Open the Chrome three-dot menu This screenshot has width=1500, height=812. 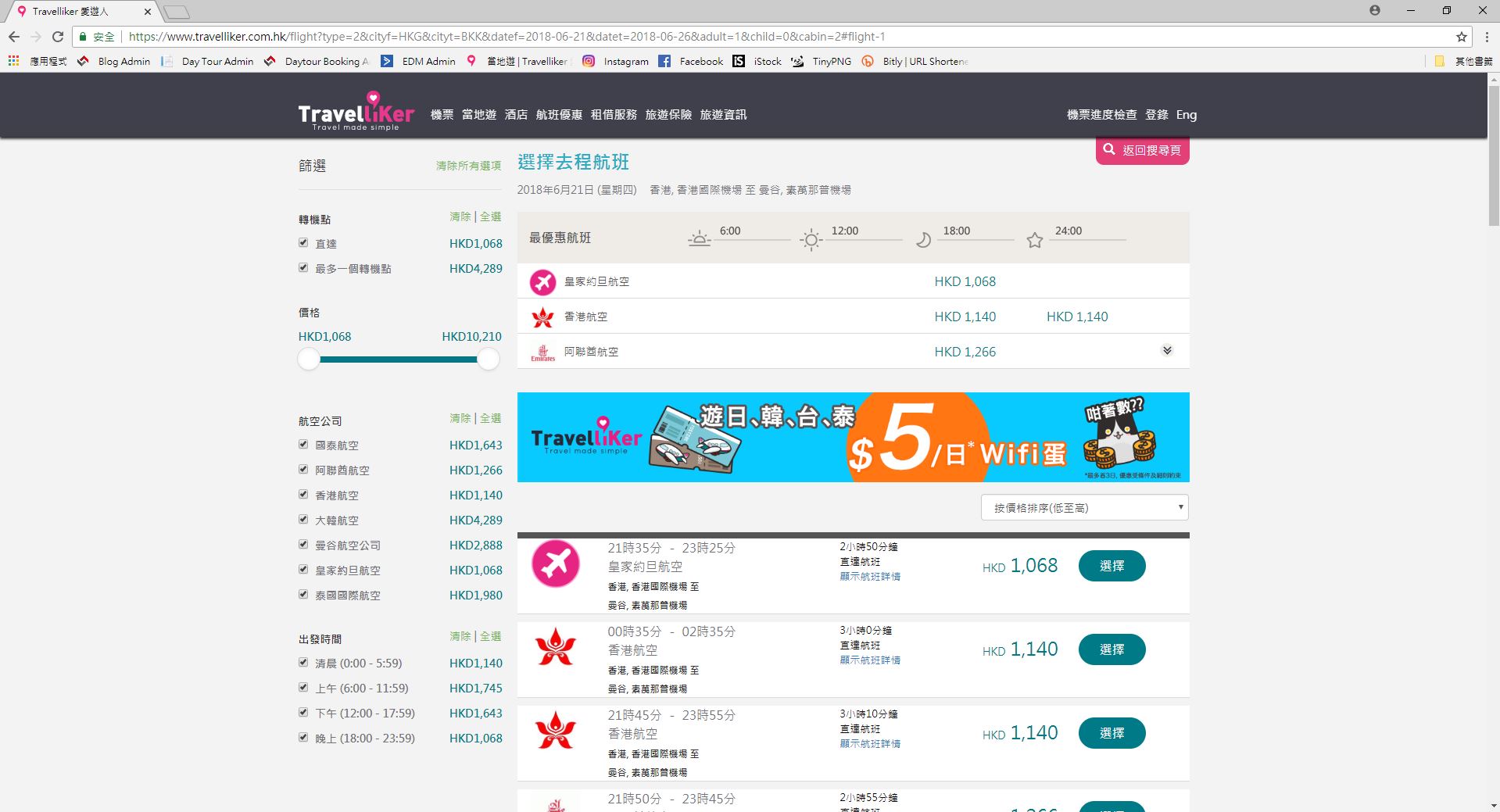click(1486, 37)
